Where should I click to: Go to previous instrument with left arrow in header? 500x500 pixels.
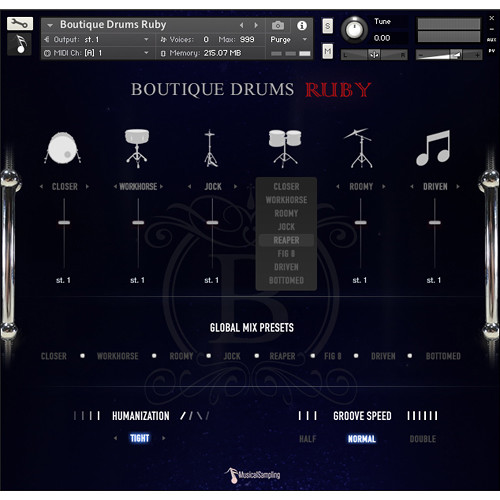[x=241, y=25]
